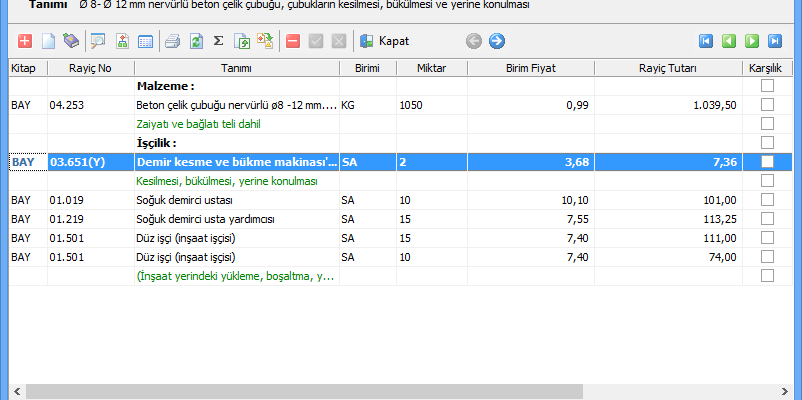
Task: Go to next record green arrow
Action: coord(752,42)
